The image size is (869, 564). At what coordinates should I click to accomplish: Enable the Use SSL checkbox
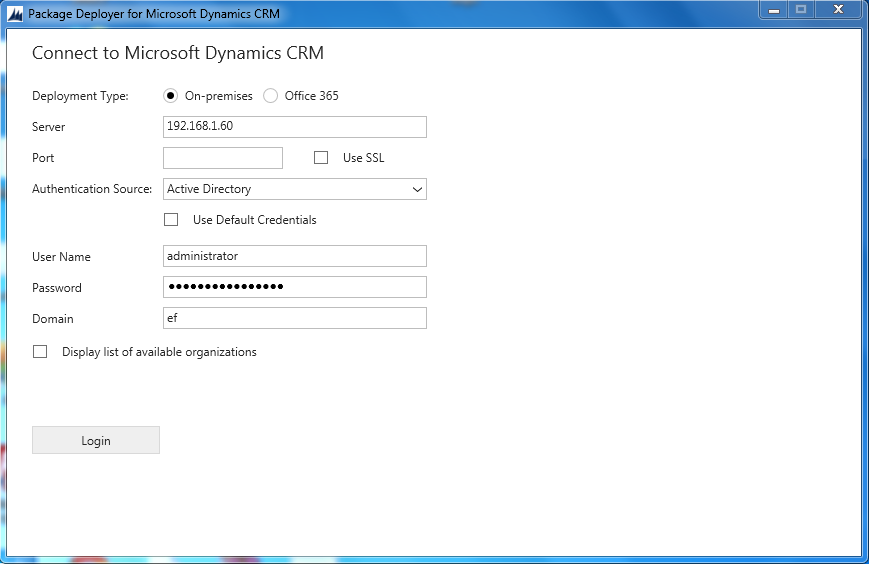pyautogui.click(x=321, y=158)
